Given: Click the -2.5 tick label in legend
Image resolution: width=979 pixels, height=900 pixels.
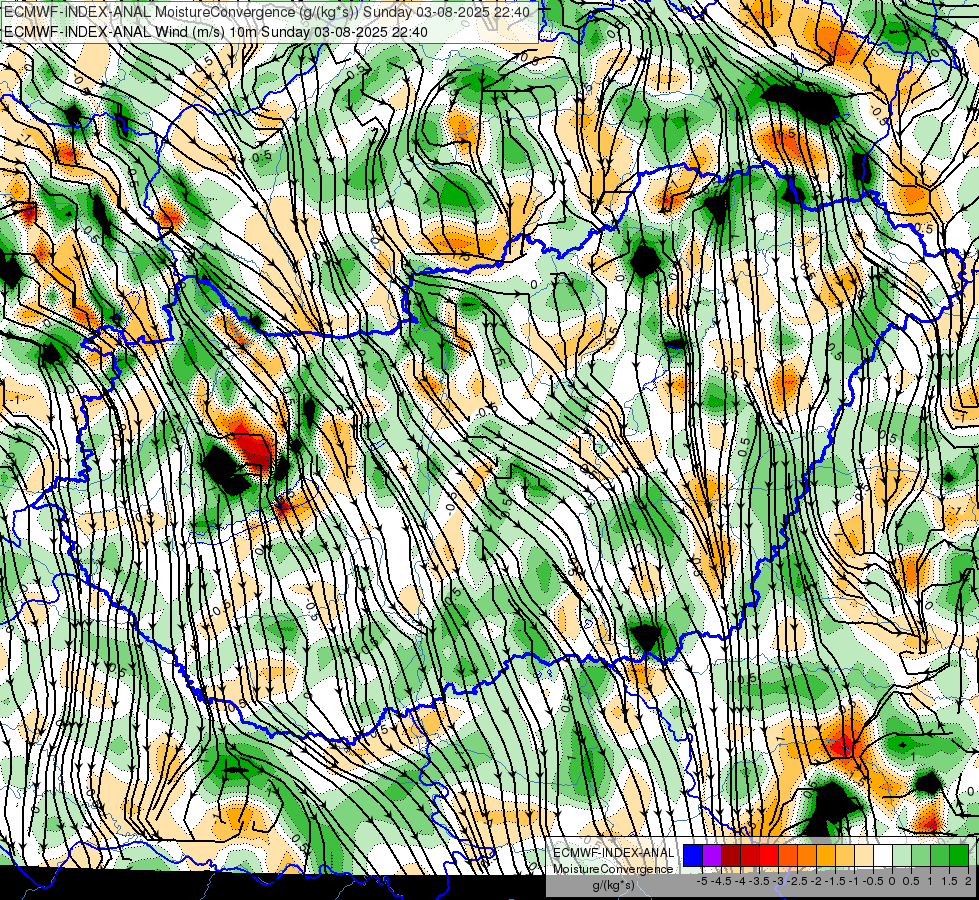Looking at the screenshot, I should point(797,881).
